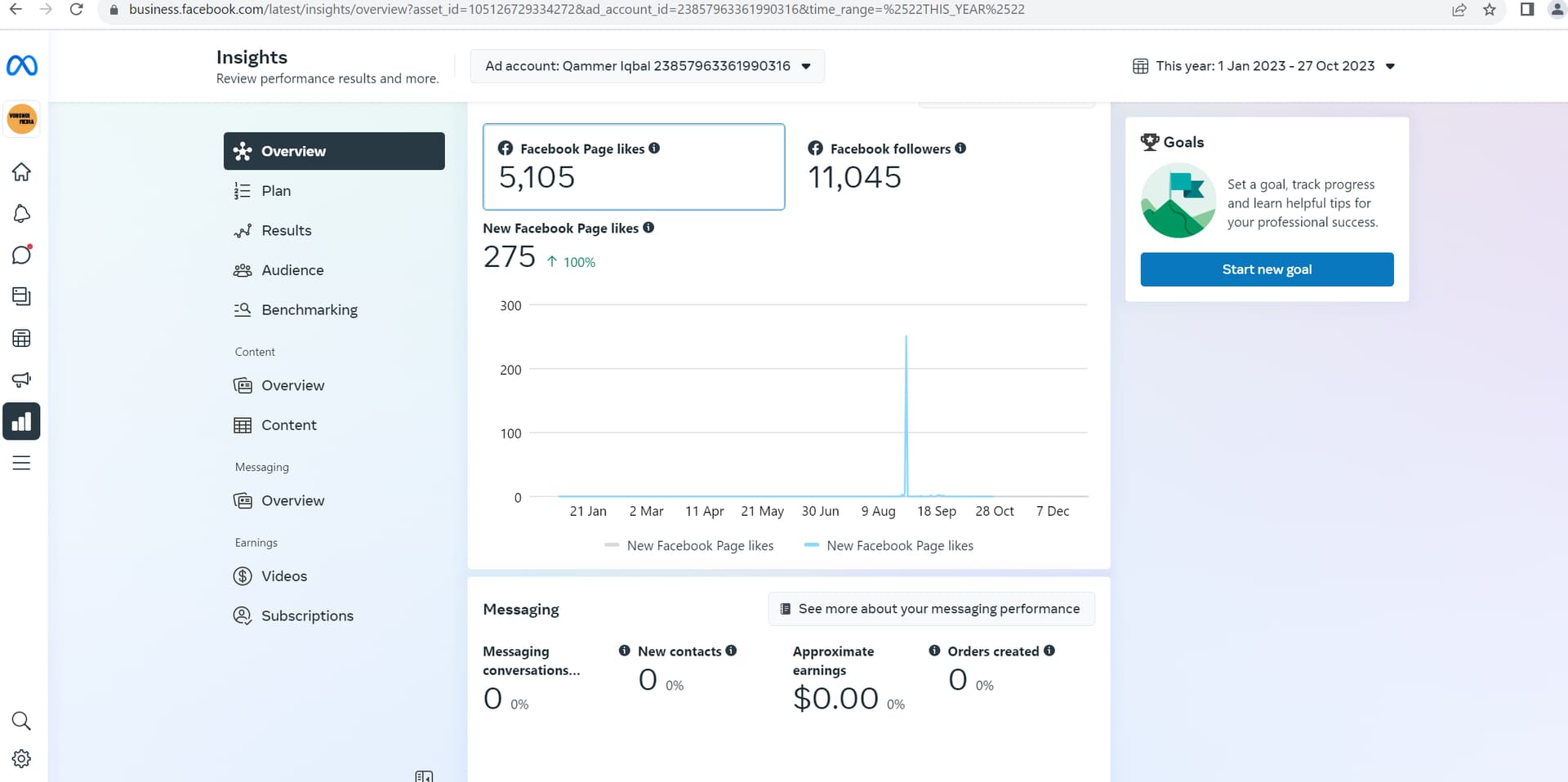Click the 100% increase indicator
The image size is (1568, 782).
point(571,262)
